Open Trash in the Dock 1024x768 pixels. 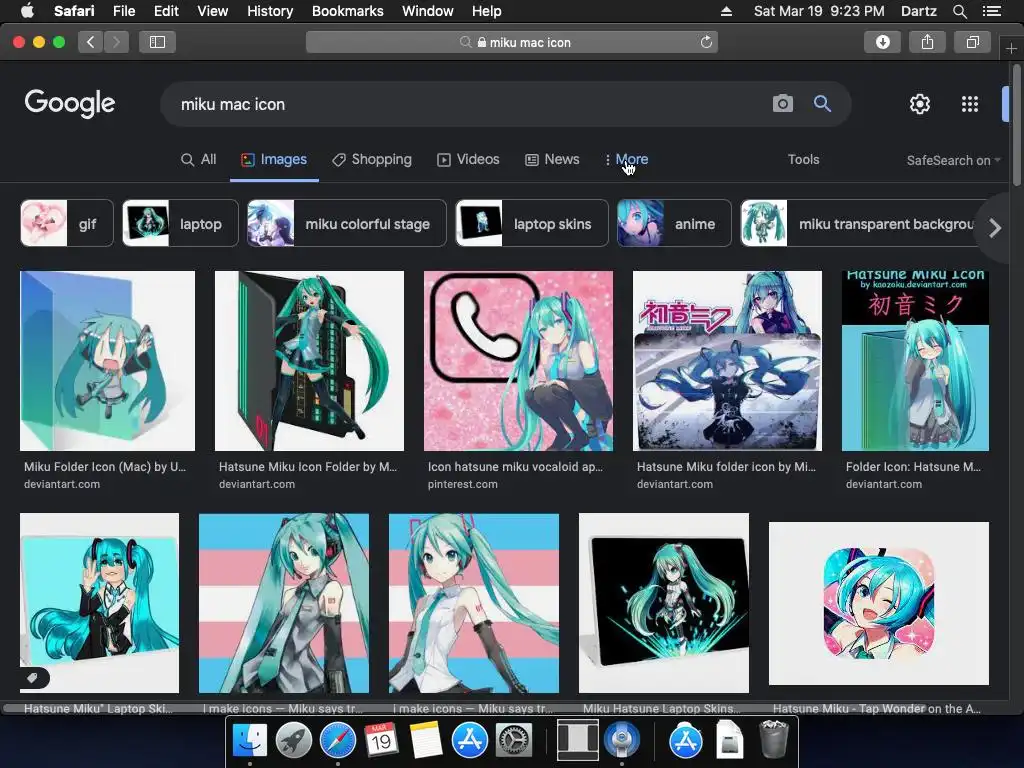[x=774, y=739]
